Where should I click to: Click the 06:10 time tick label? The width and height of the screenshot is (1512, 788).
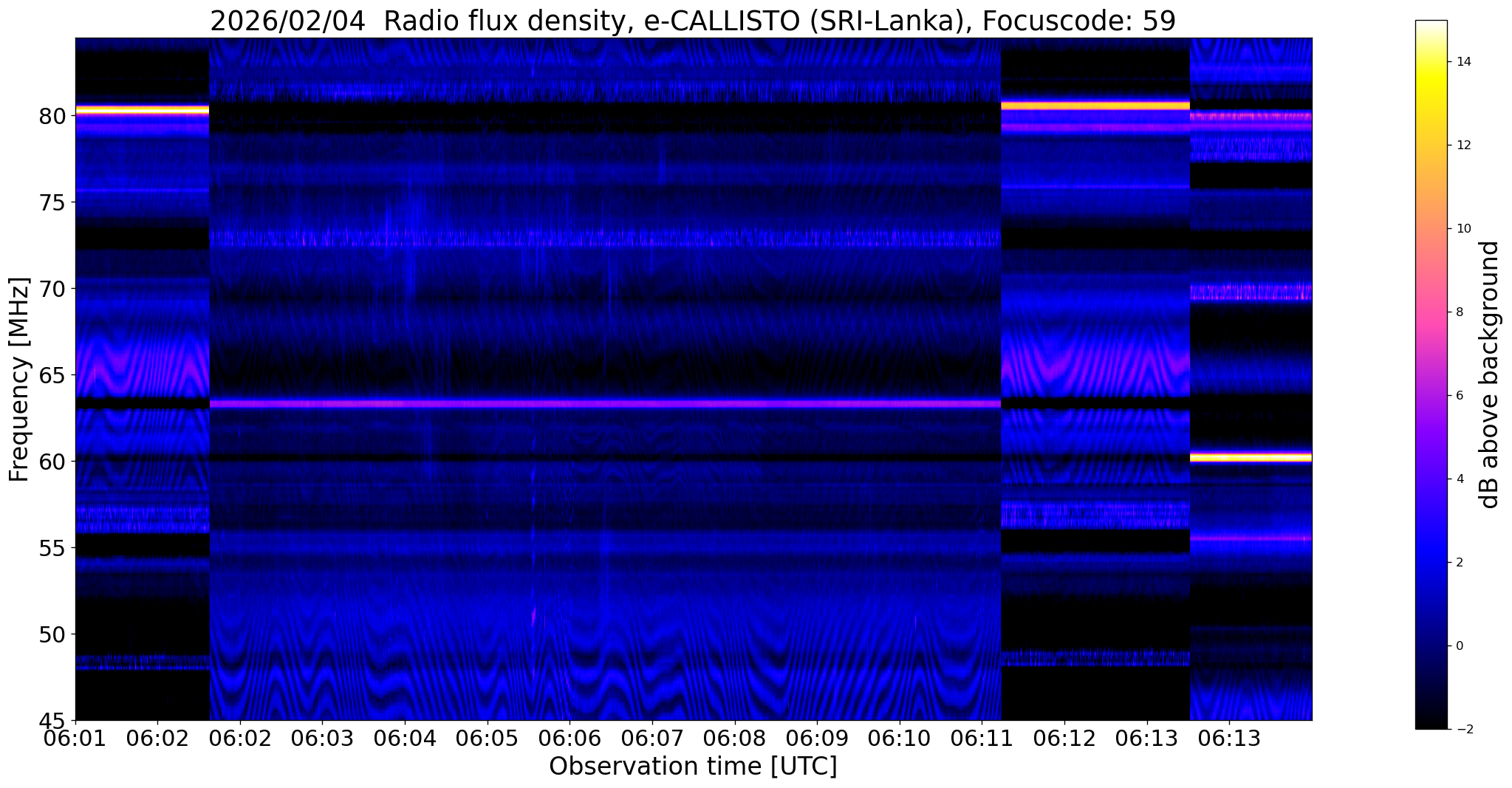click(899, 738)
